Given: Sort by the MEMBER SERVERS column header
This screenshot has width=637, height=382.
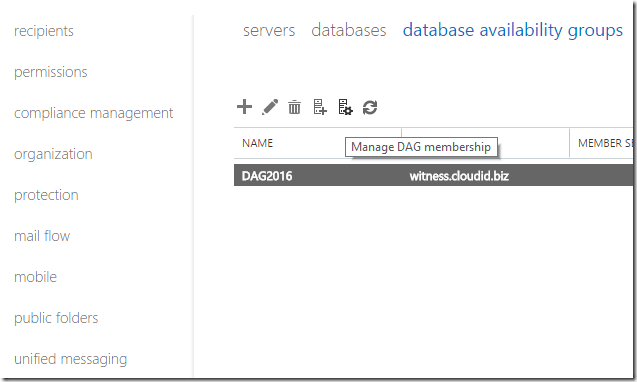Looking at the screenshot, I should 605,143.
